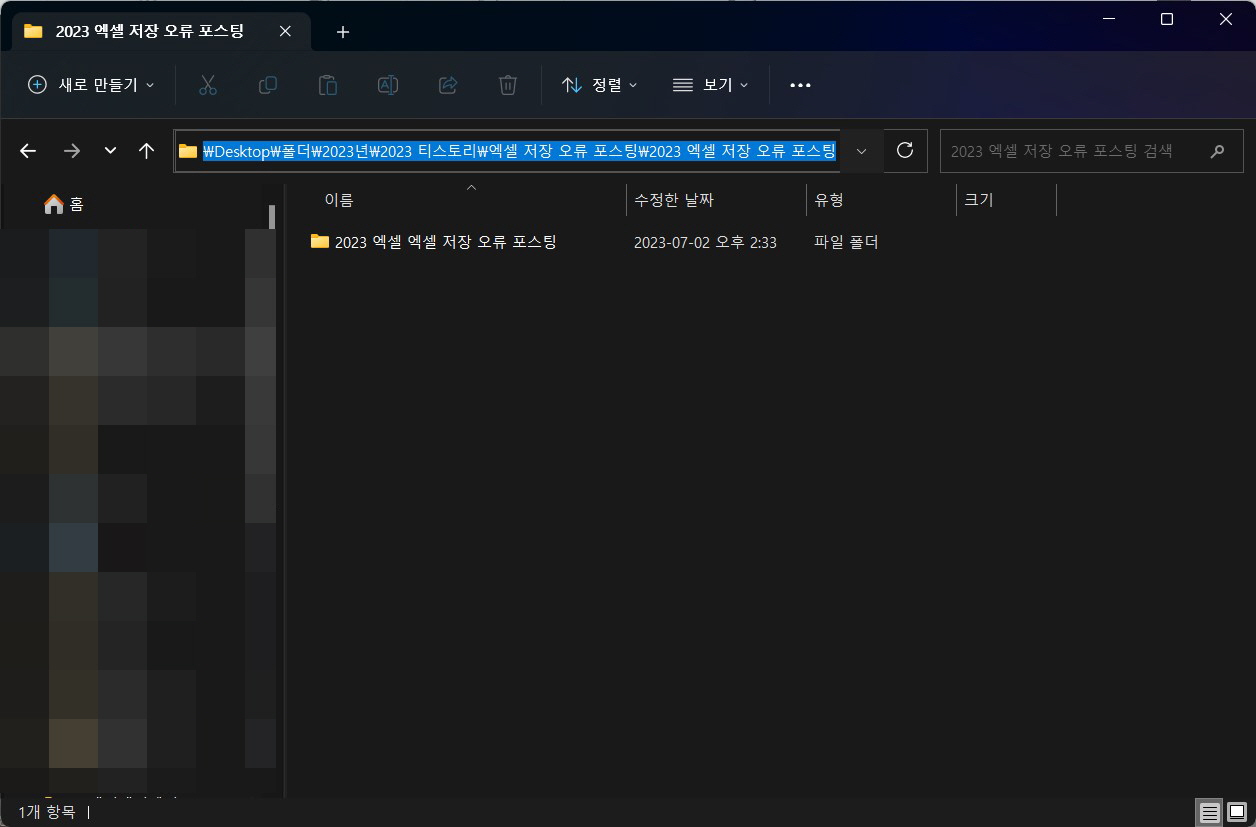Open the 새로 만들기 dropdown
1256x827 pixels.
click(x=89, y=85)
